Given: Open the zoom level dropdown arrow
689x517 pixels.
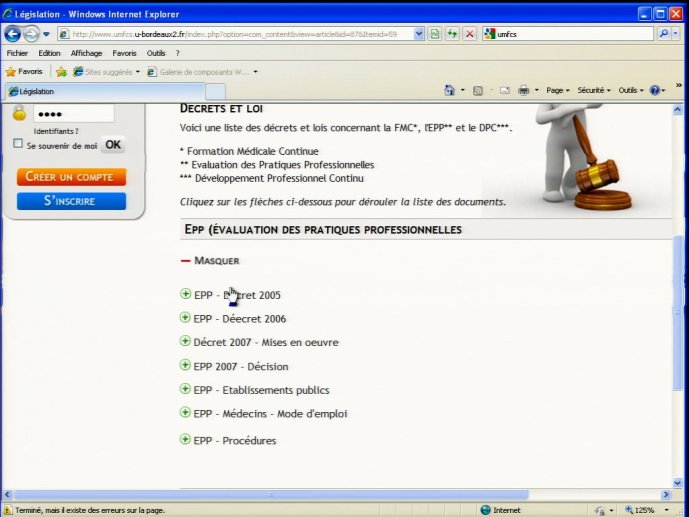Looking at the screenshot, I should coord(667,510).
